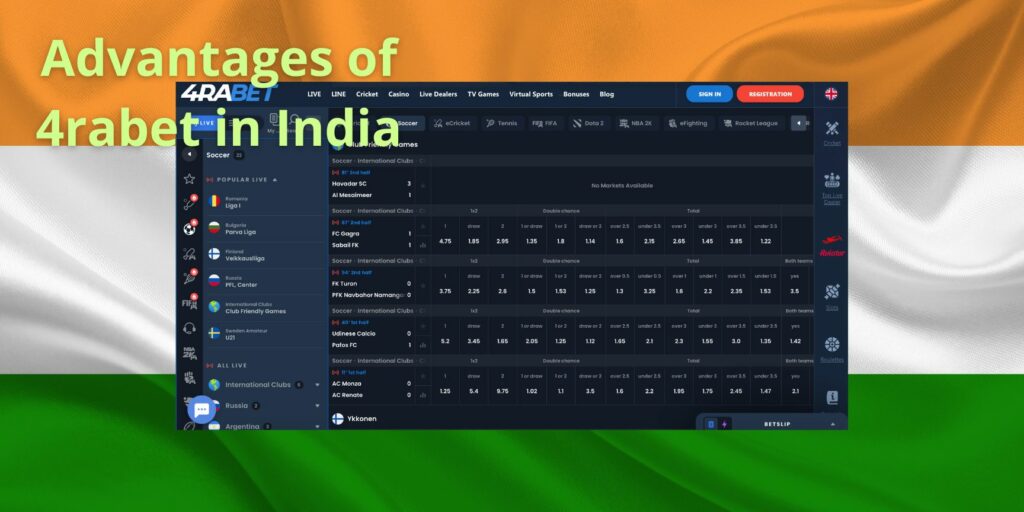Click the sports tabs scroll-left arrow
The image size is (1024, 512).
pyautogui.click(x=798, y=123)
